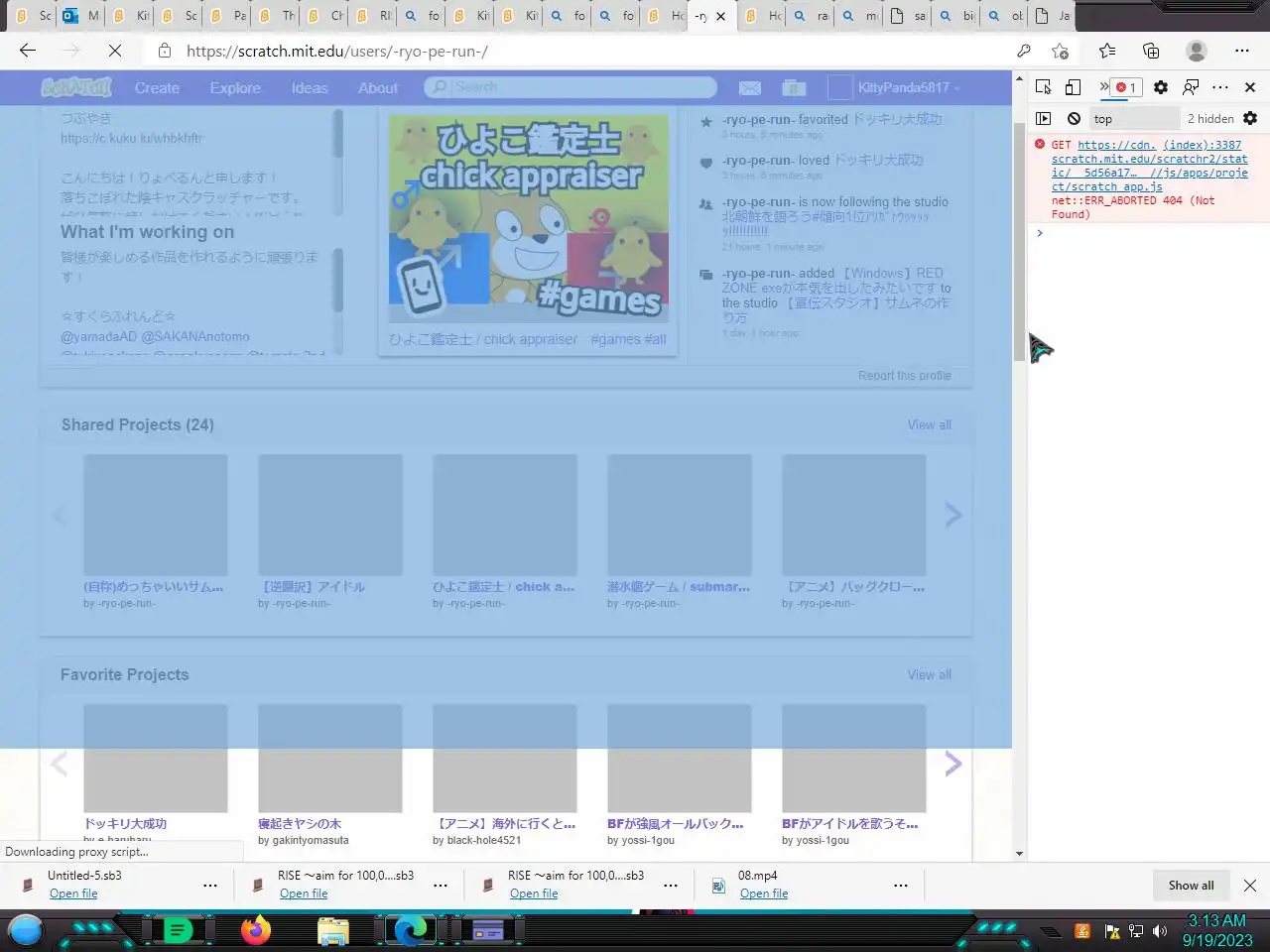Open console settings gear beside 2 hidden
The image size is (1270, 952).
1250,118
